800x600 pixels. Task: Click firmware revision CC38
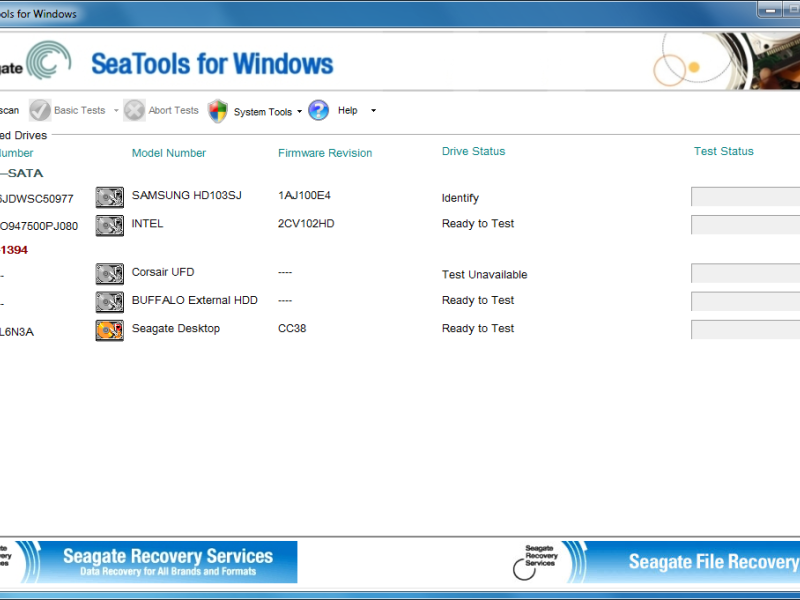click(292, 328)
